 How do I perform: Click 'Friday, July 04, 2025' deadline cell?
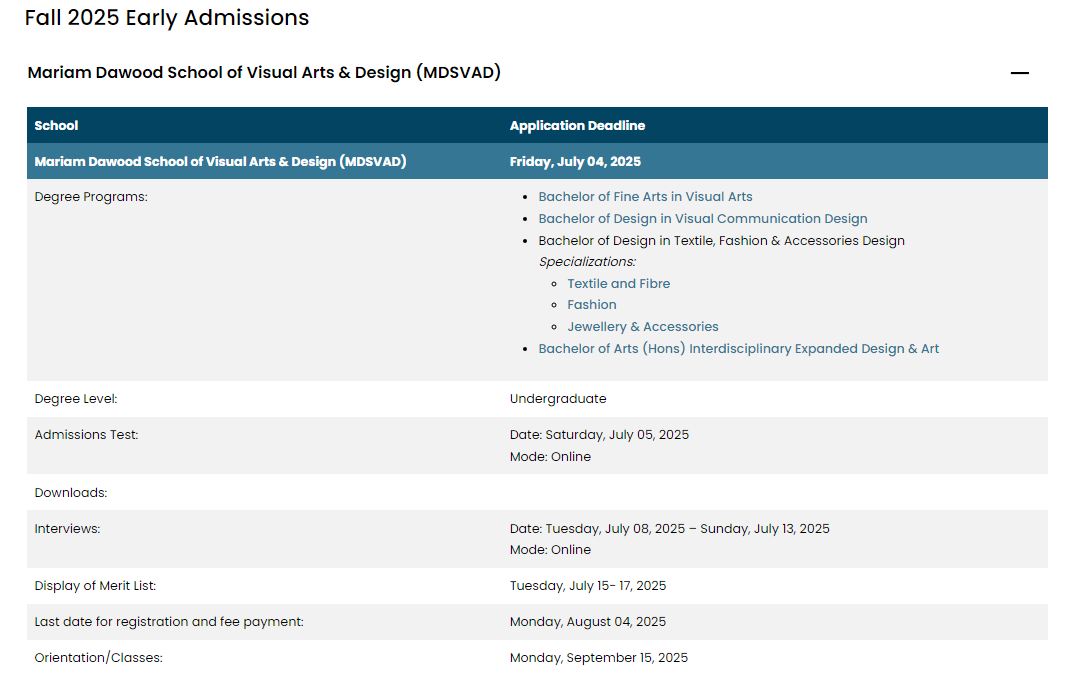coord(575,161)
